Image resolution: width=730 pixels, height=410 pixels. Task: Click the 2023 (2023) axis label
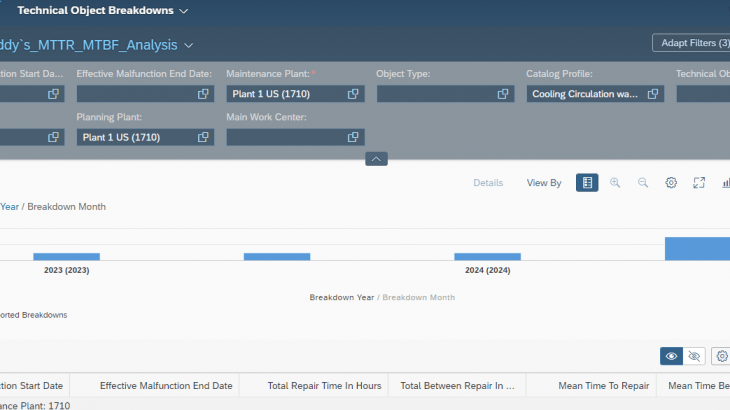pyautogui.click(x=67, y=270)
